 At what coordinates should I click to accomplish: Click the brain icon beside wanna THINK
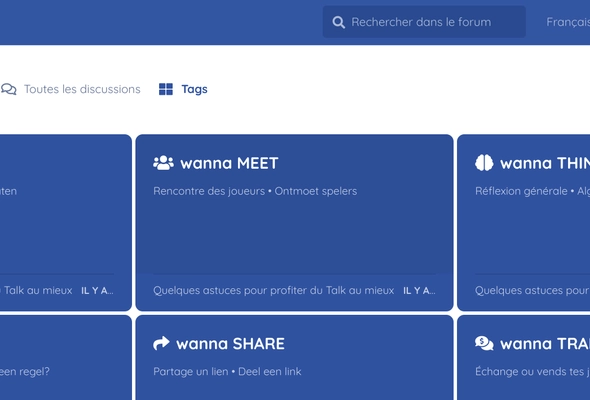pyautogui.click(x=484, y=163)
